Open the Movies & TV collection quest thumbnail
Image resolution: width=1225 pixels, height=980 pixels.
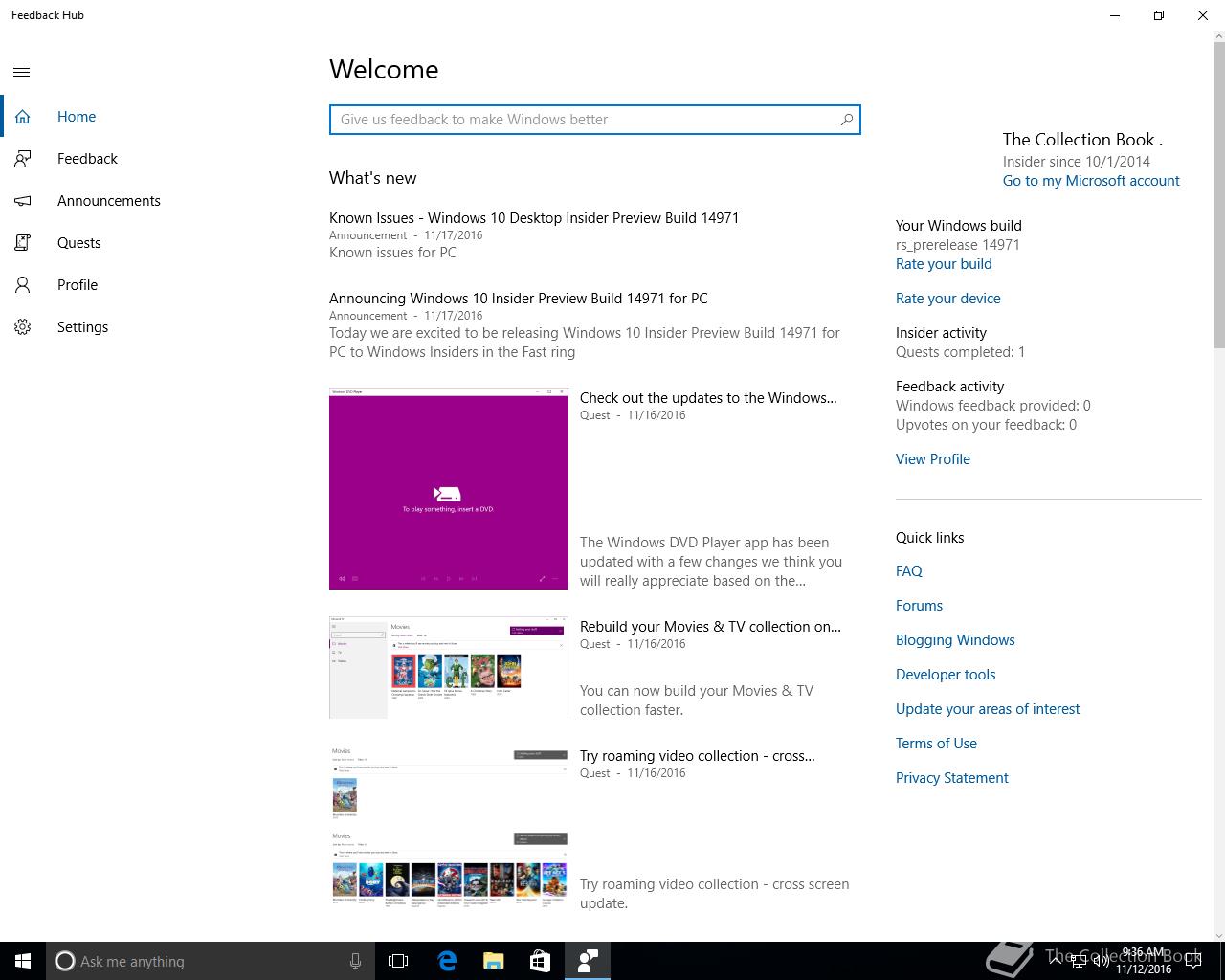[449, 668]
